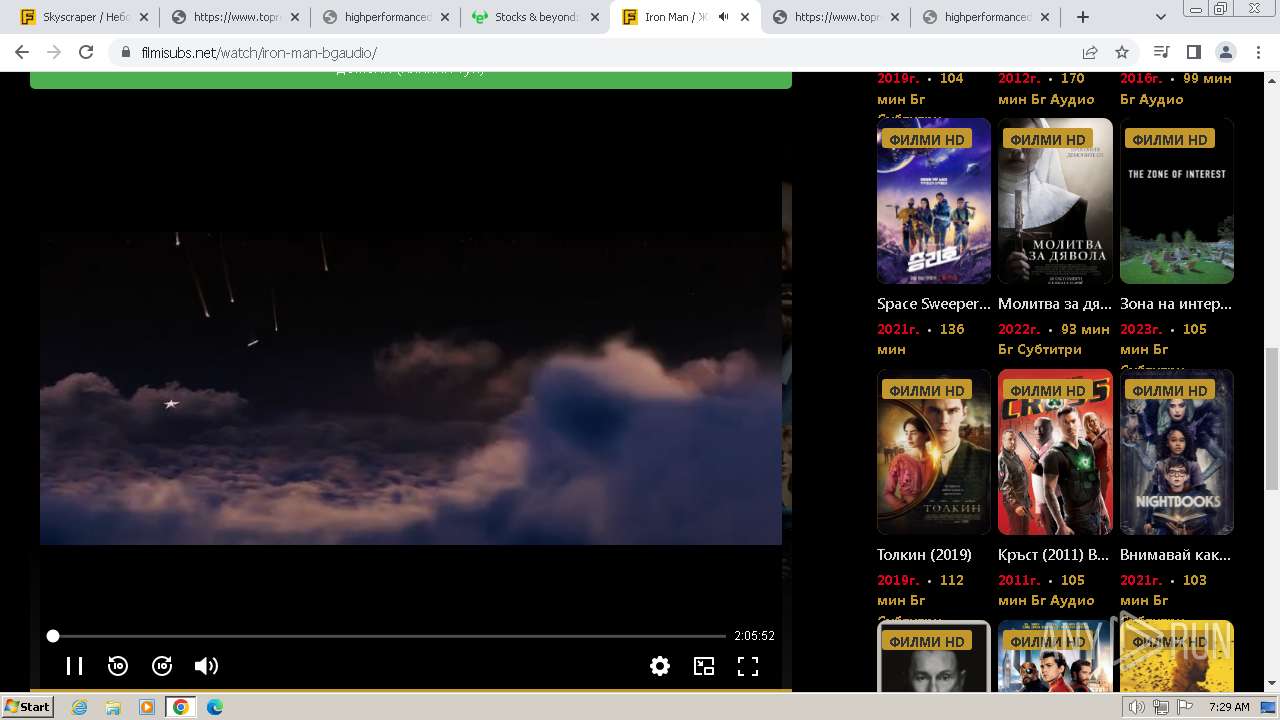Click ФИЛМИ HD badge on Nightbooks poster
The width and height of the screenshot is (1280, 720).
(1170, 390)
